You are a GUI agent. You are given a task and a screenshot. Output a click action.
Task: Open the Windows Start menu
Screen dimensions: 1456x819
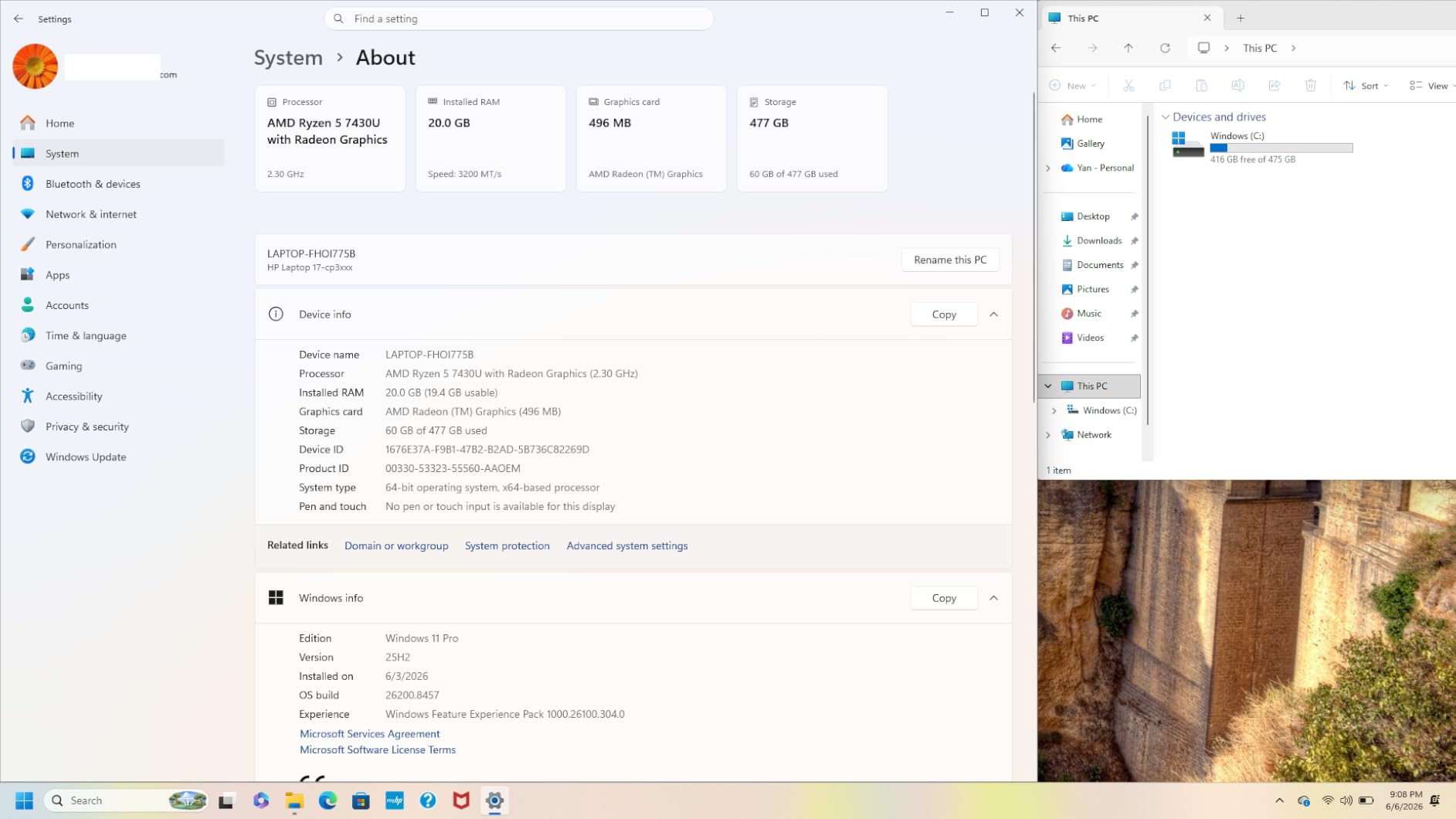coord(25,800)
